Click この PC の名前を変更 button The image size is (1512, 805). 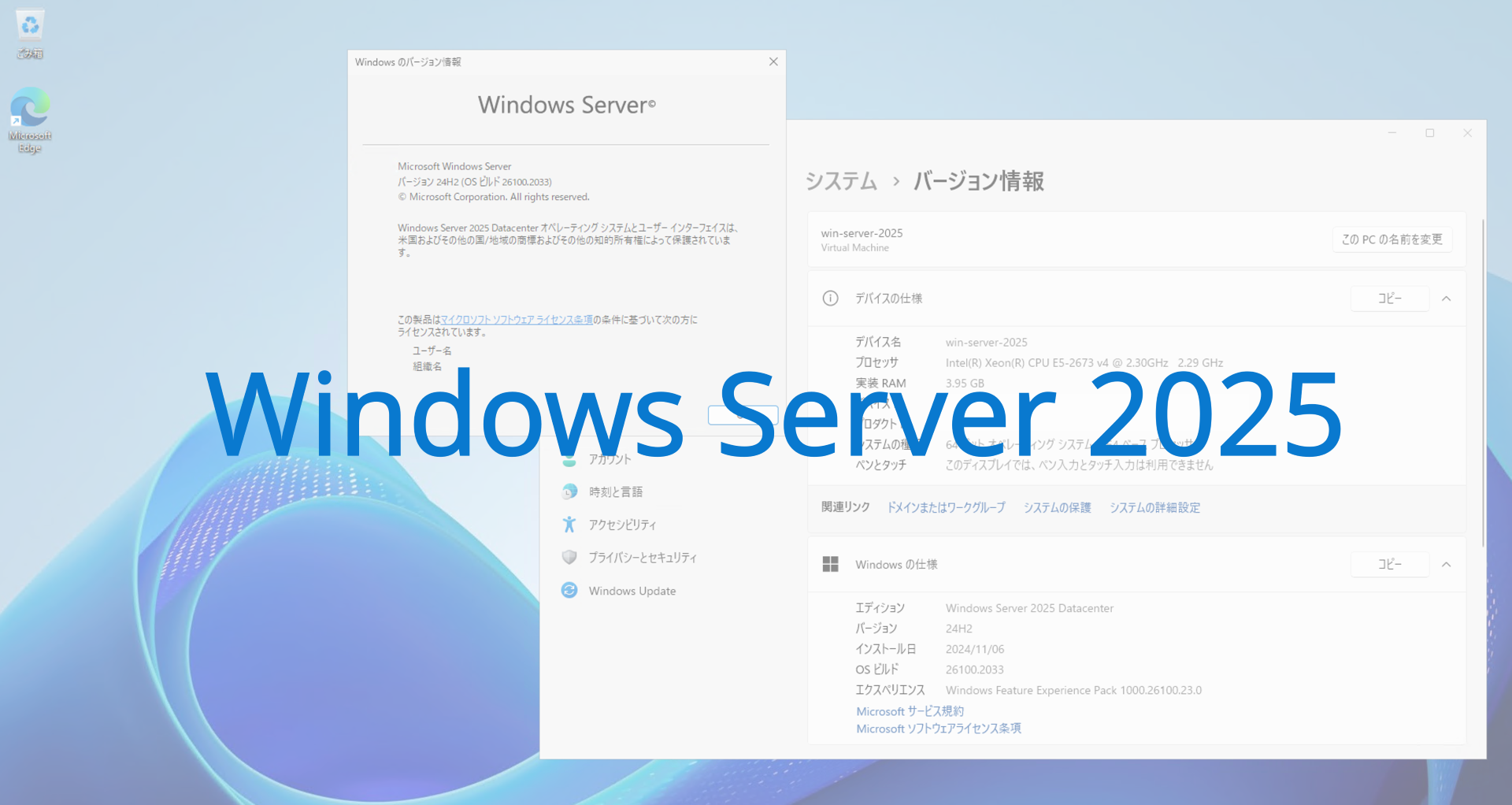point(1392,239)
